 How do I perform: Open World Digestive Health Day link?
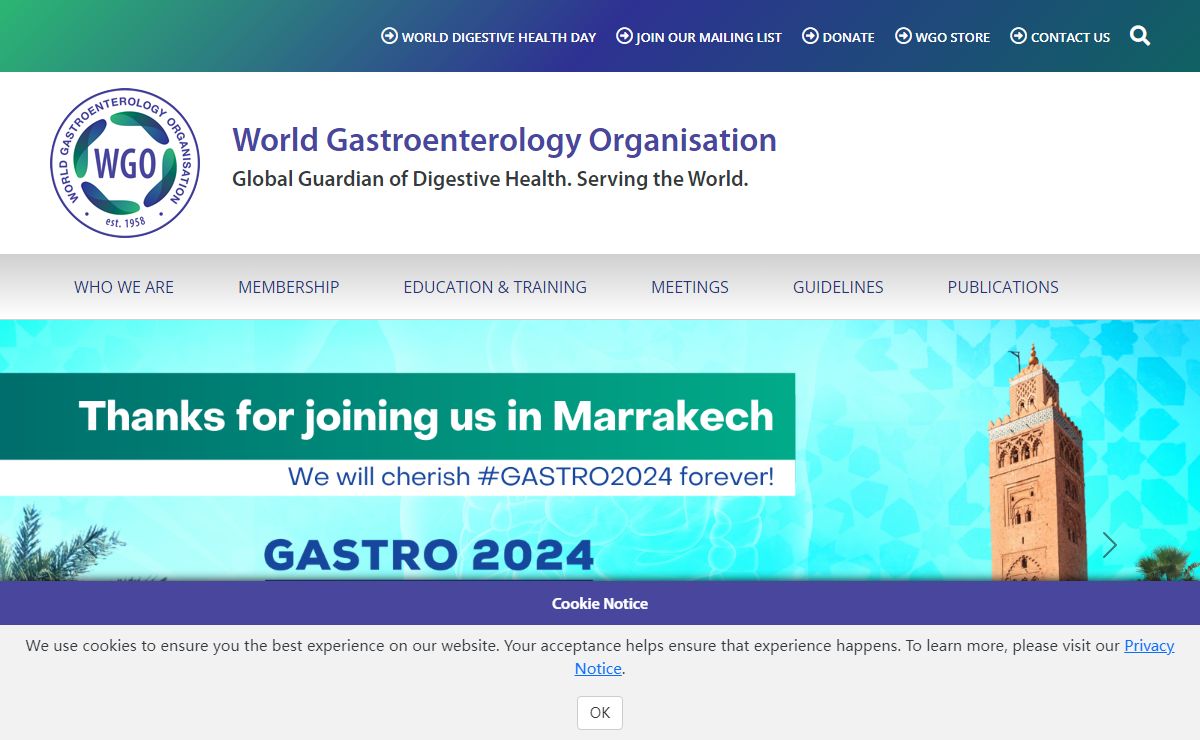point(499,37)
